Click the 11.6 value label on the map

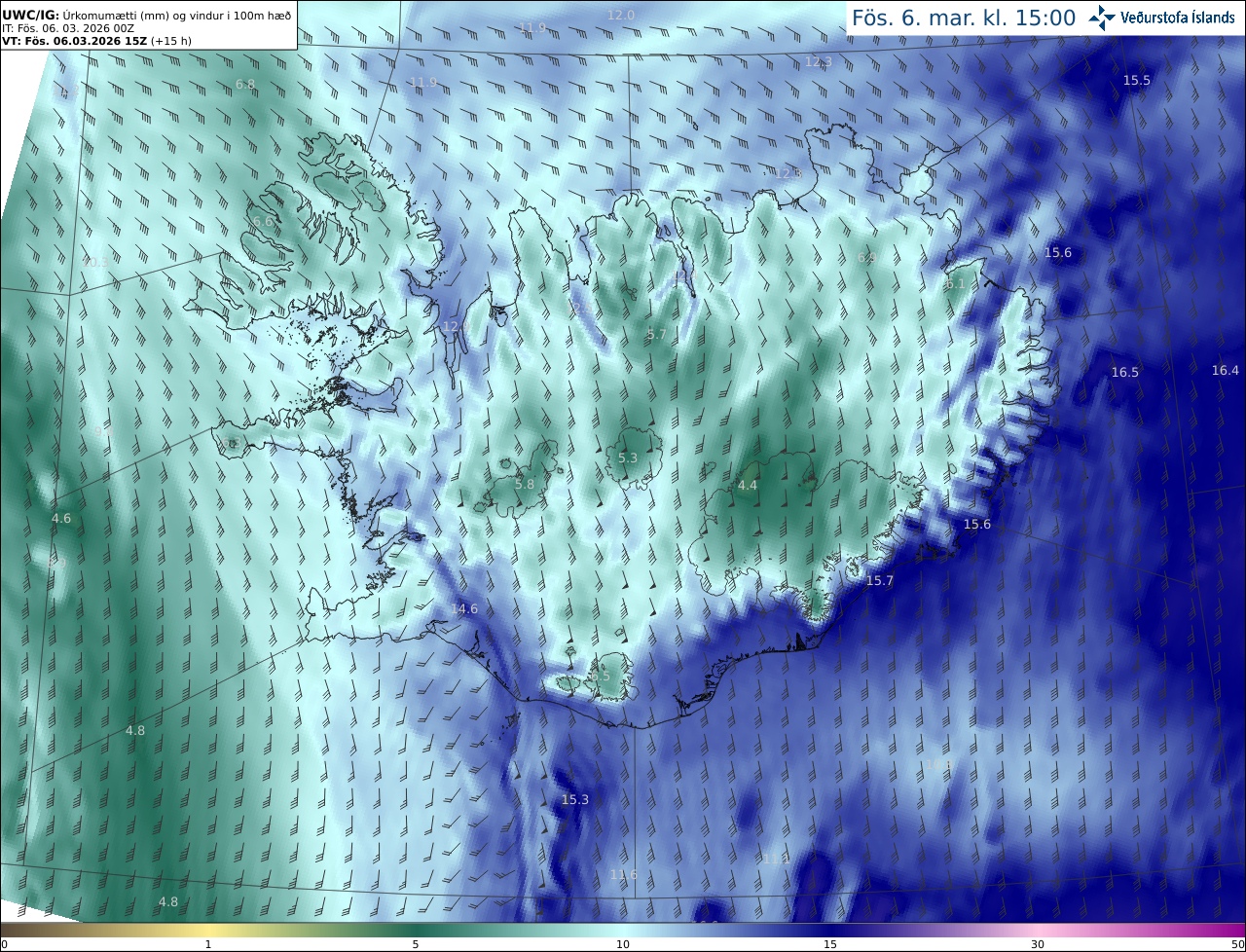tap(624, 874)
